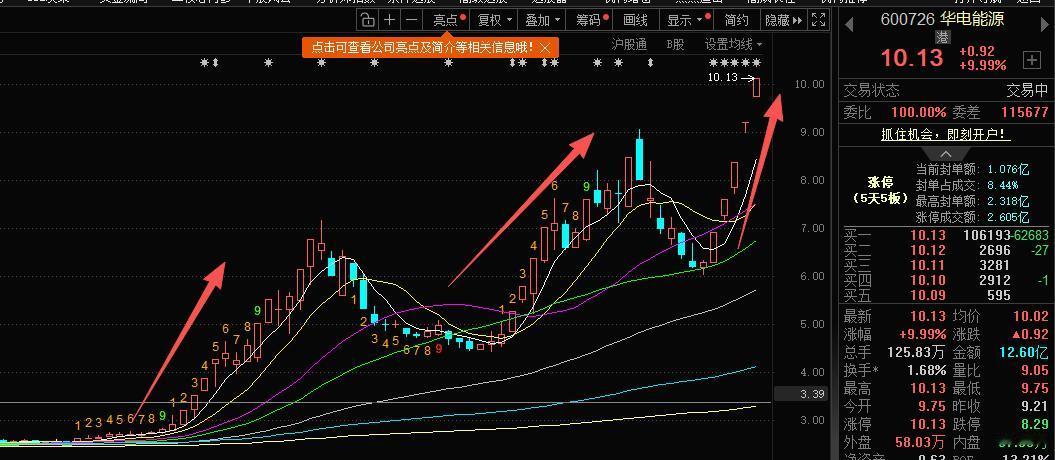Close the orange company highlights tooltip

pos(545,48)
